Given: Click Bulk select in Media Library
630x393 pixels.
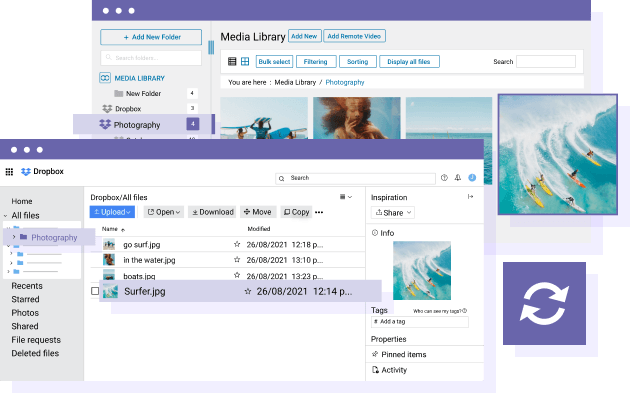Looking at the screenshot, I should 274,61.
